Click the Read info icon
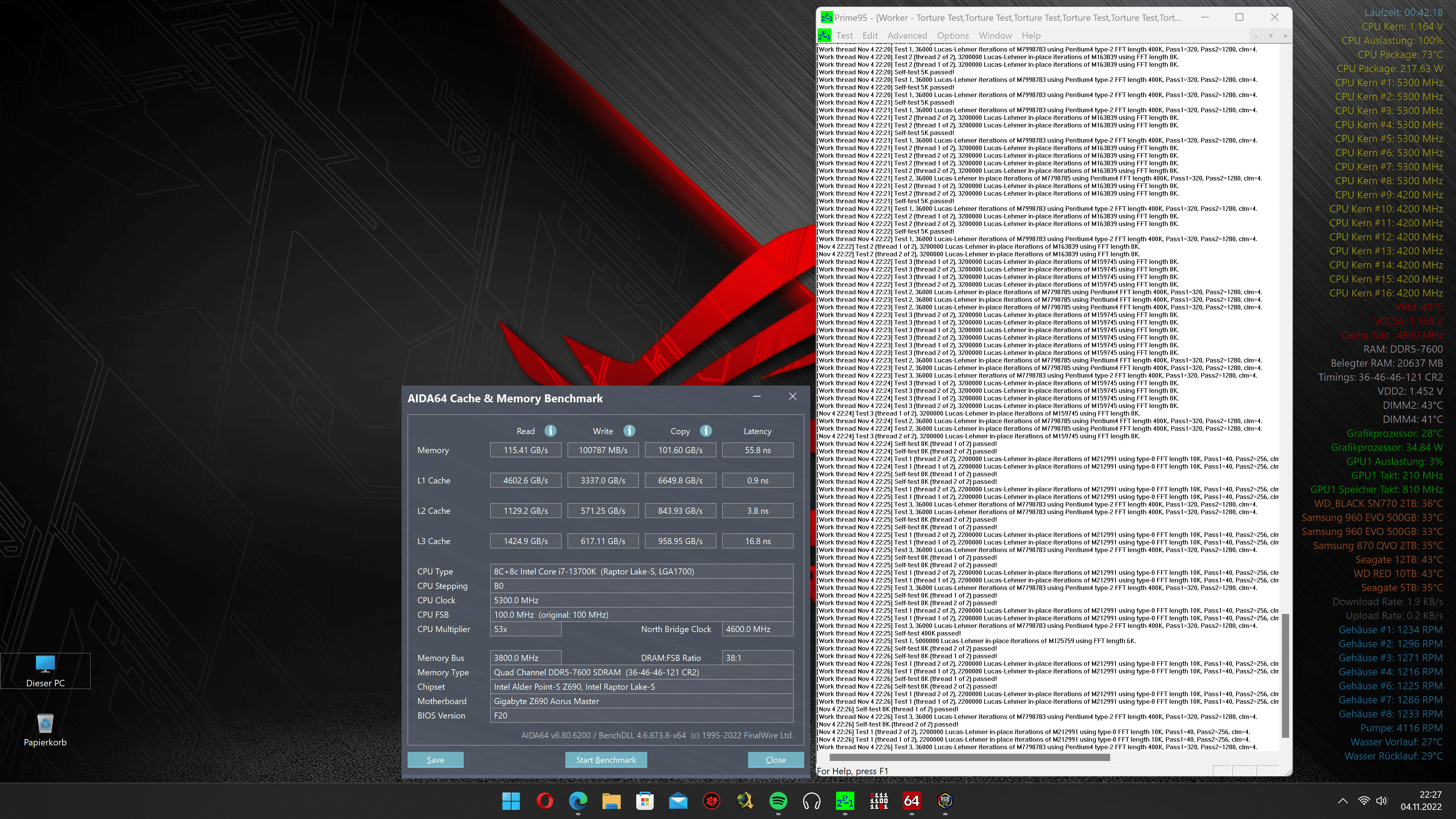 (x=550, y=431)
